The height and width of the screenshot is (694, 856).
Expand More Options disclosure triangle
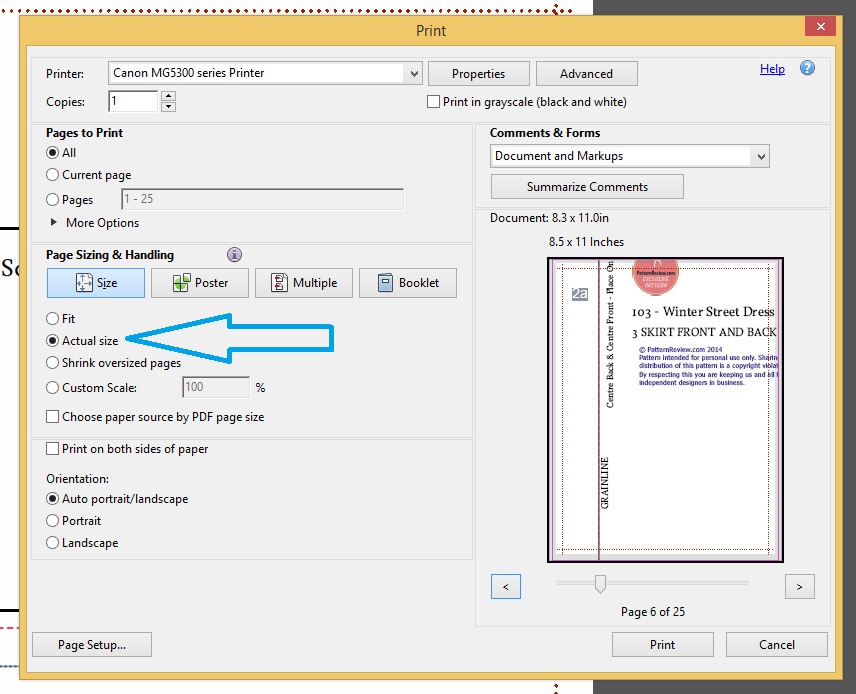[x=54, y=222]
